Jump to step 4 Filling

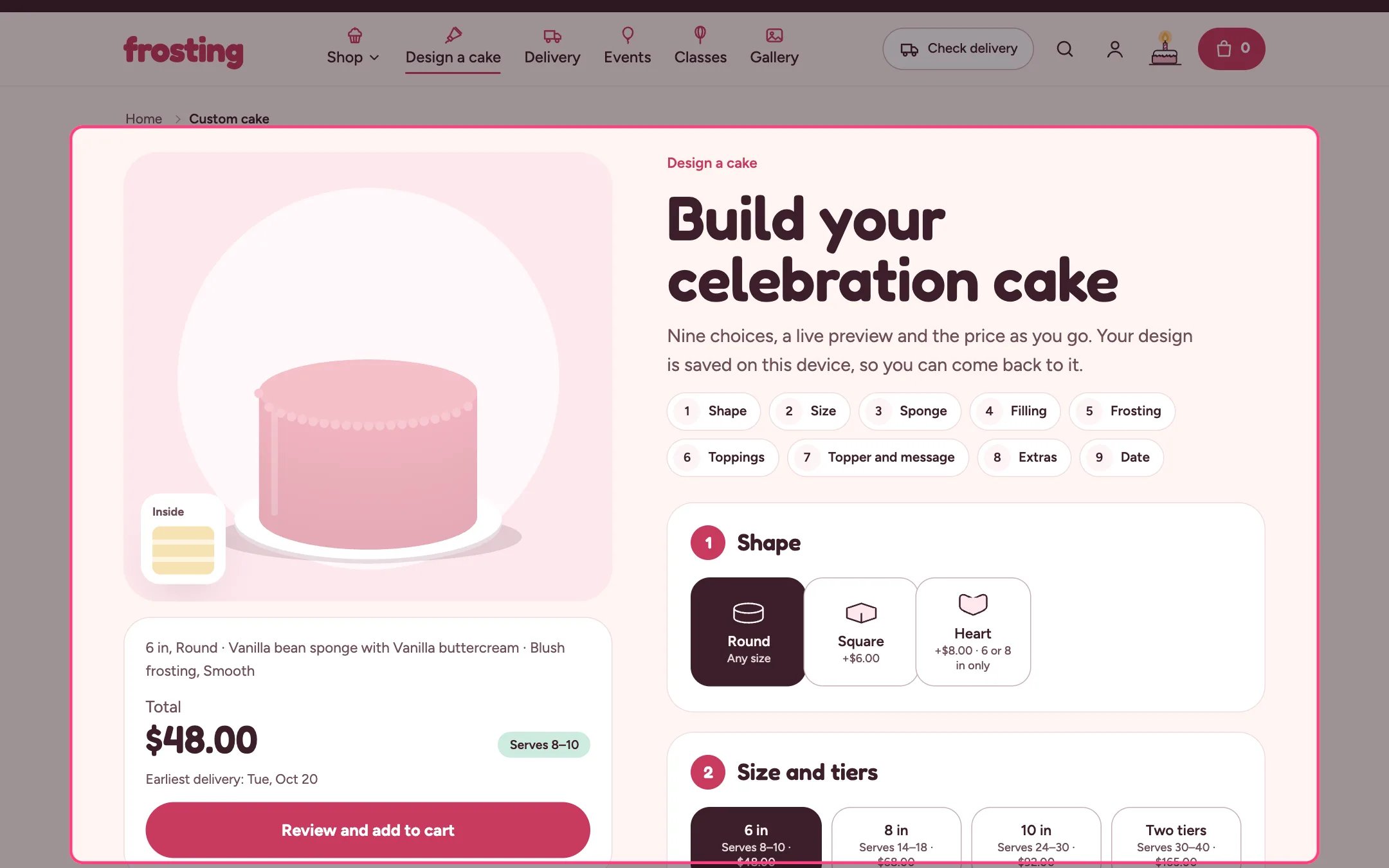[1015, 411]
